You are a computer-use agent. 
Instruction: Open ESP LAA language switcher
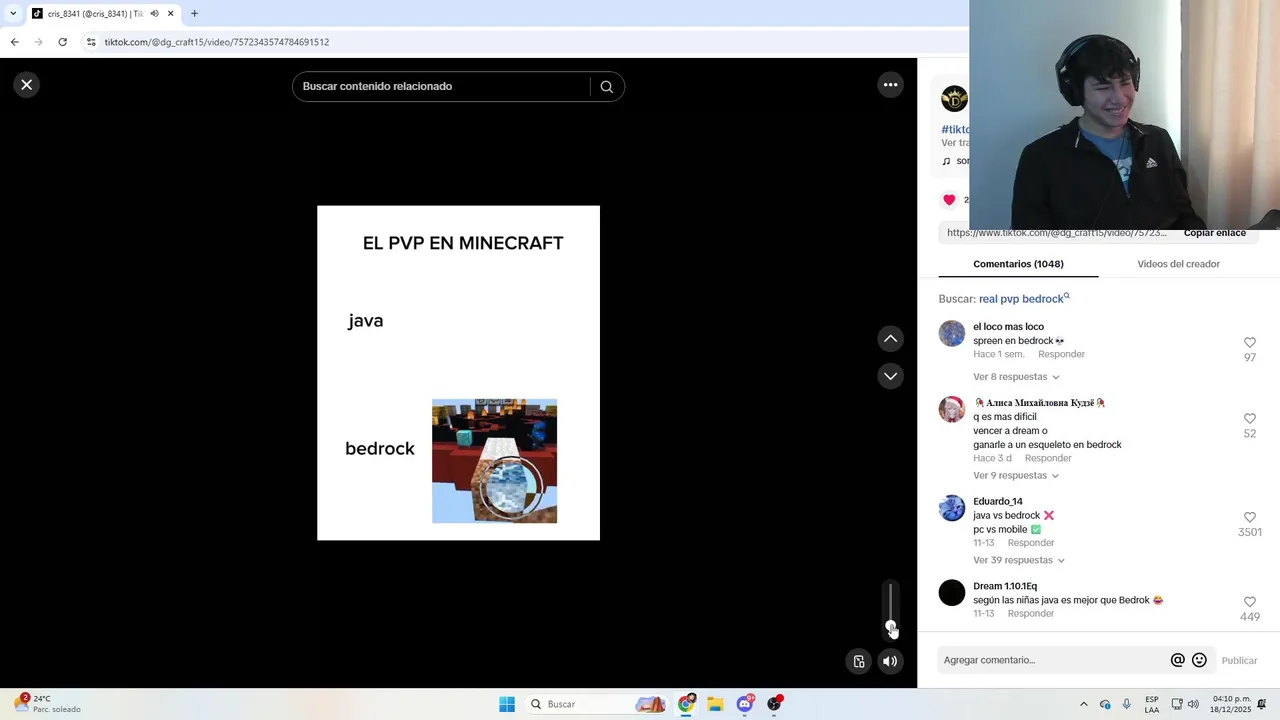coord(1152,704)
